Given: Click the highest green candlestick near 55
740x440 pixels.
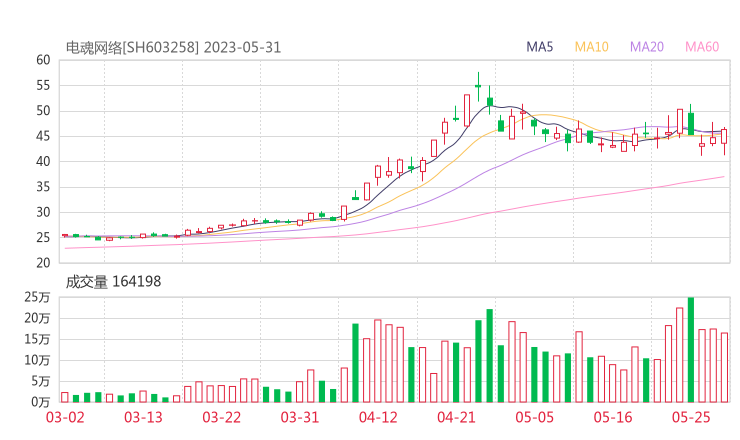Looking at the screenshot, I should click(478, 86).
